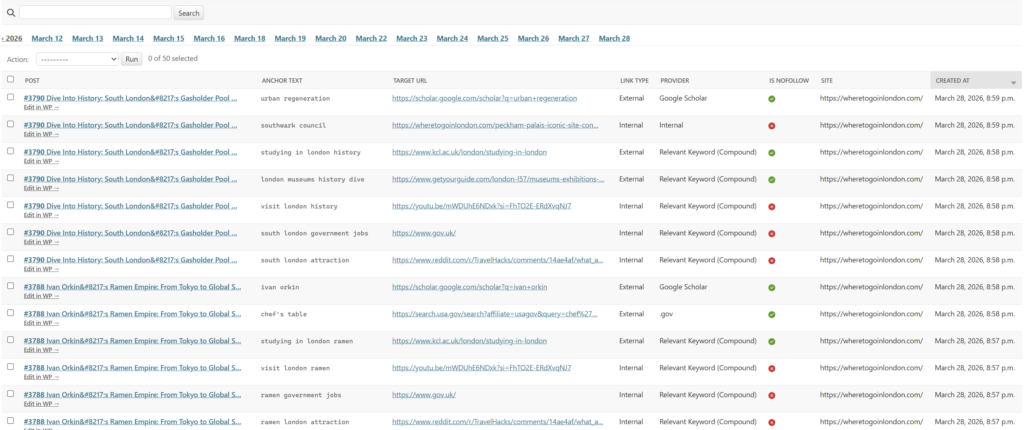Filter by date March 22
This screenshot has width=1024, height=430.
pyautogui.click(x=371, y=39)
